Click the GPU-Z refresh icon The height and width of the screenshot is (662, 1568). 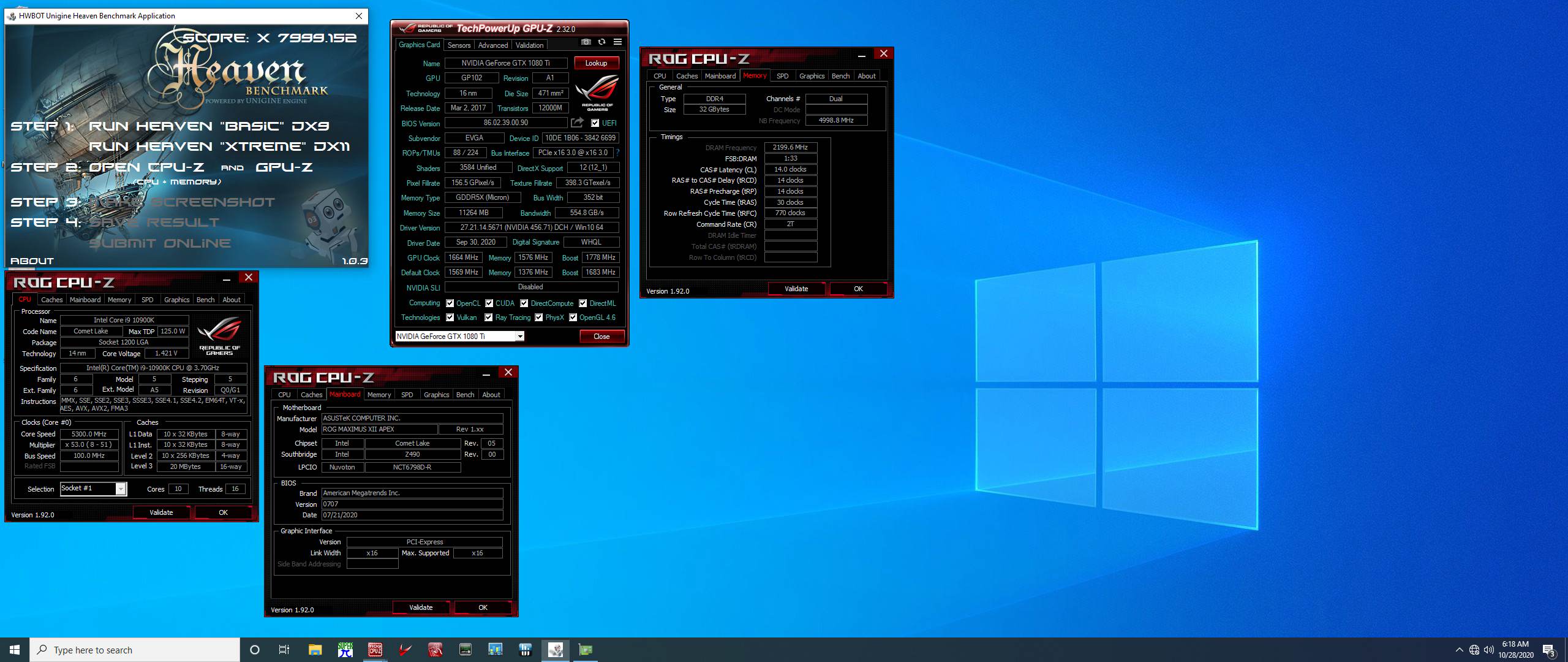click(x=601, y=42)
